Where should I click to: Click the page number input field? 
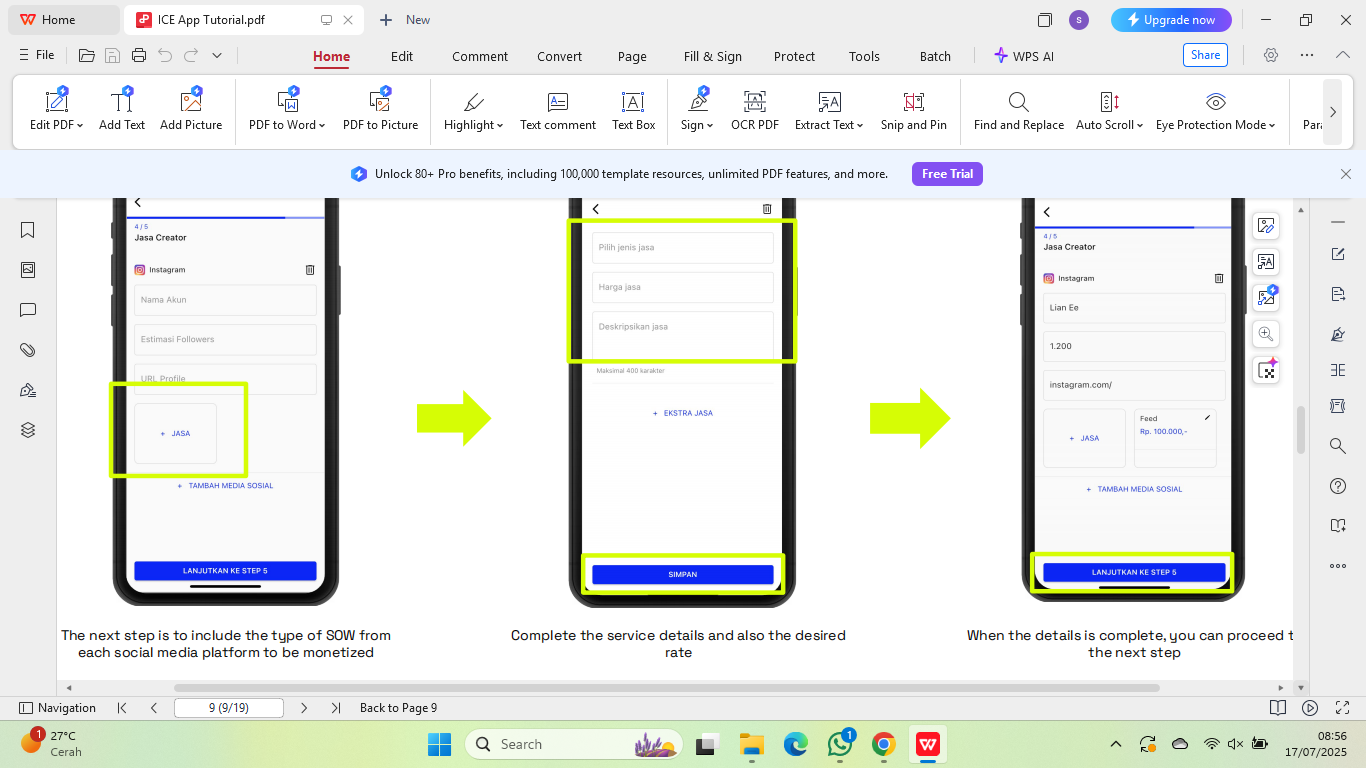[x=228, y=708]
